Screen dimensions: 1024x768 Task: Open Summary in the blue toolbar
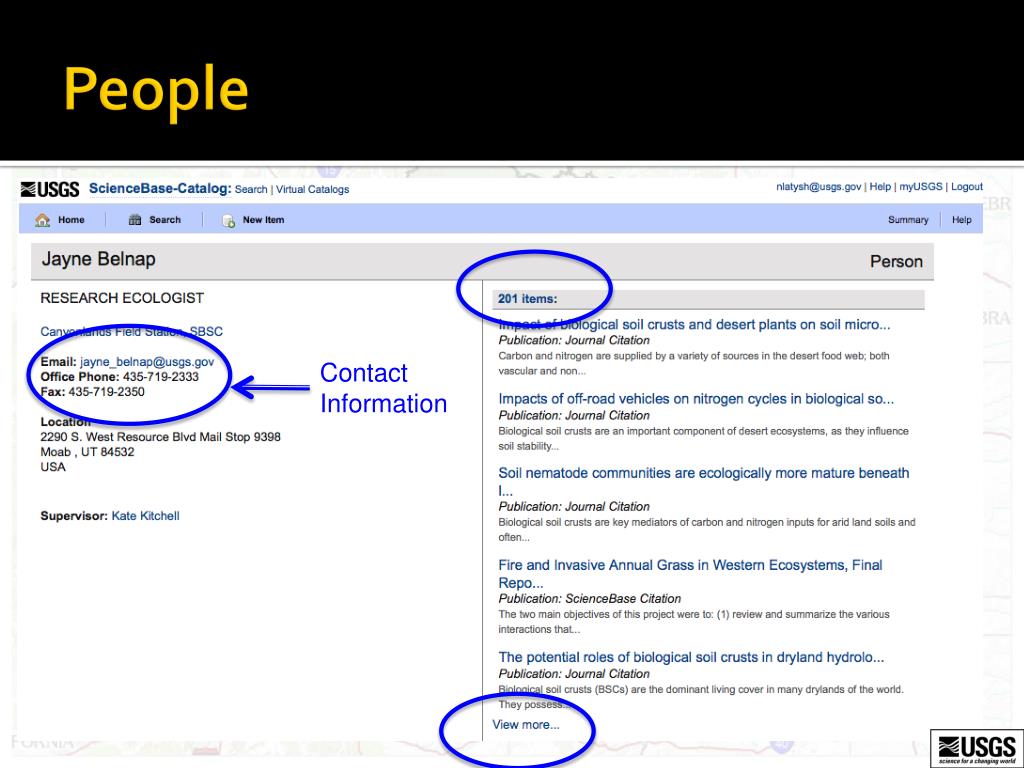tap(908, 220)
